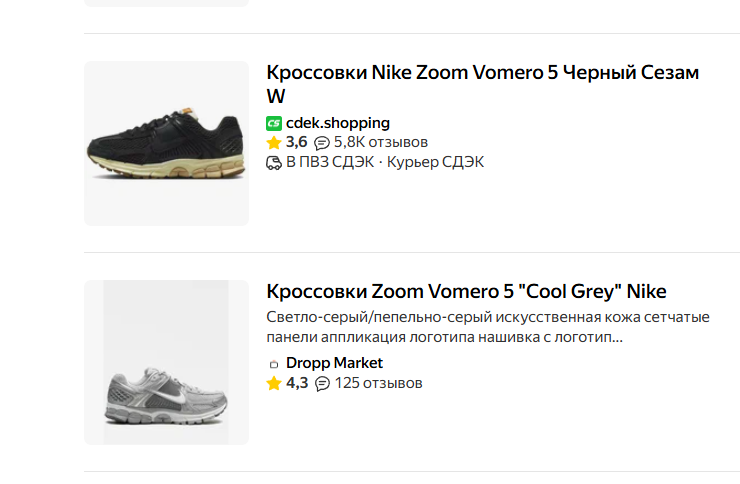Click the Курьер СДЭК delivery option text
The image size is (740, 484).
(x=435, y=162)
